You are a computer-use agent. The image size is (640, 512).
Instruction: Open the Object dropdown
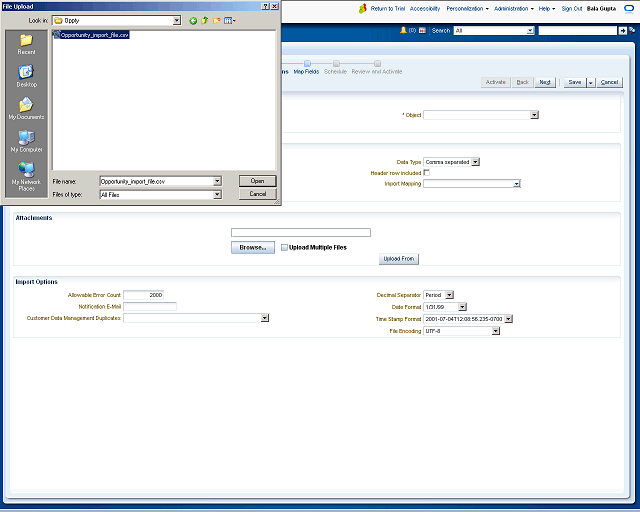[x=534, y=115]
